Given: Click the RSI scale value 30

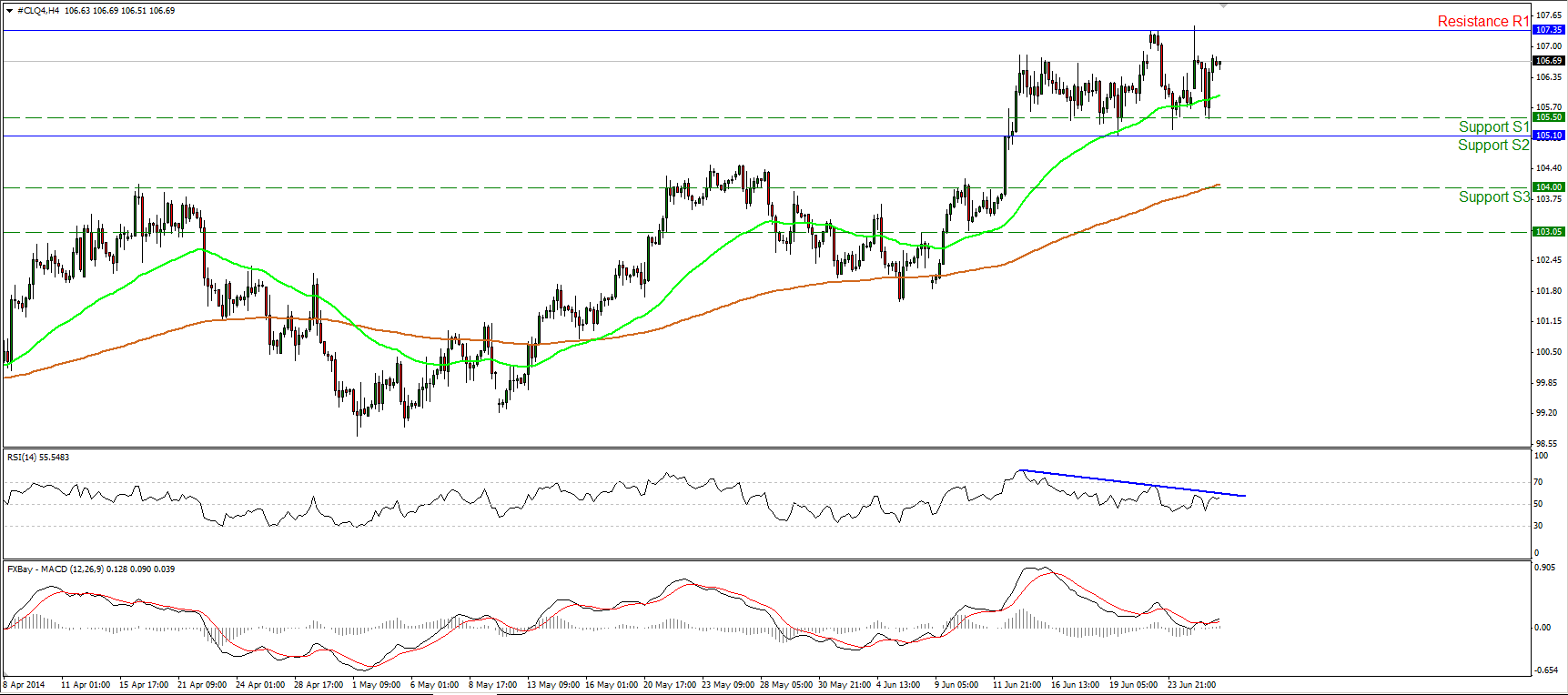Looking at the screenshot, I should (1538, 526).
